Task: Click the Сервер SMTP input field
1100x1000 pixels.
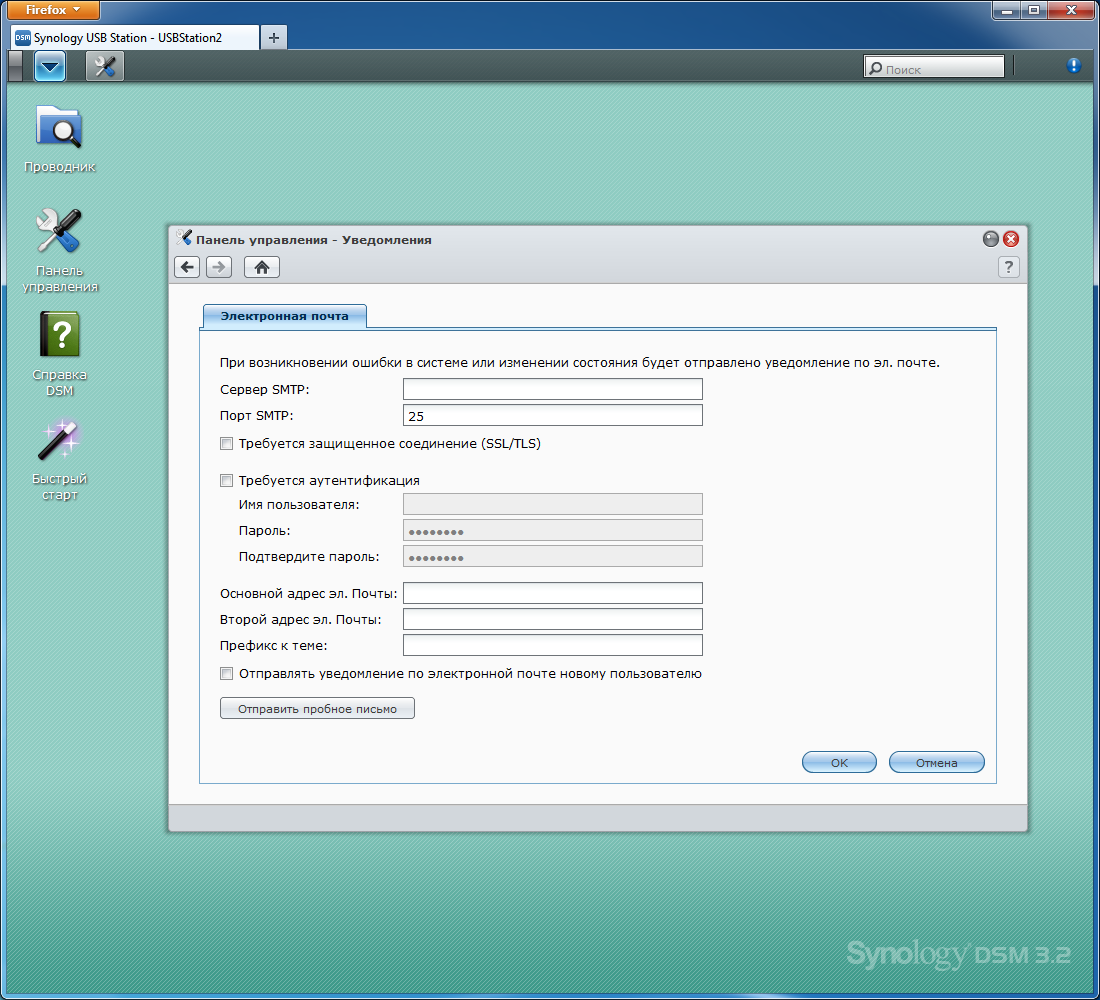Action: (553, 389)
